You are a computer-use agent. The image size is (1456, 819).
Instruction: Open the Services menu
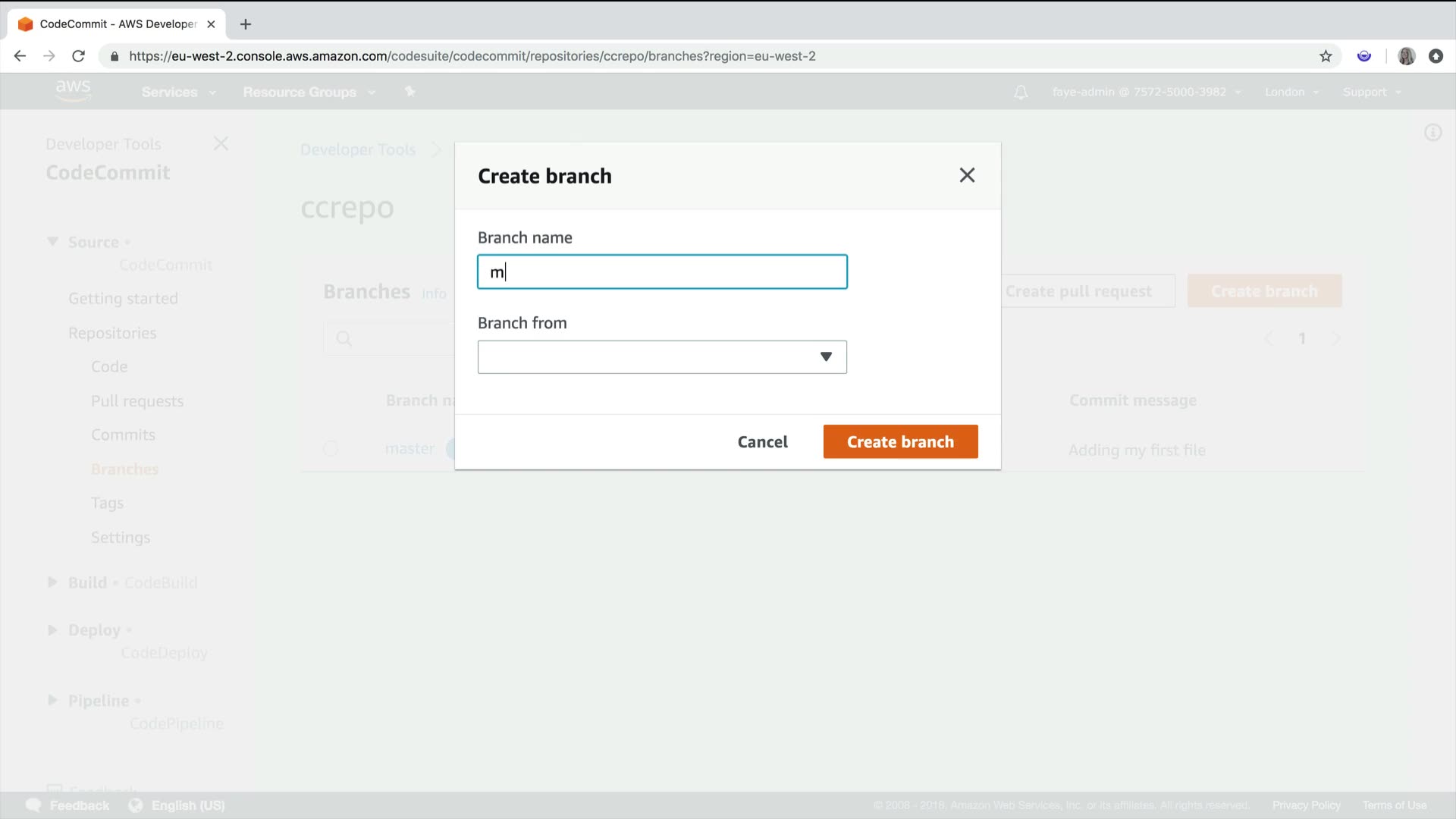coord(178,93)
